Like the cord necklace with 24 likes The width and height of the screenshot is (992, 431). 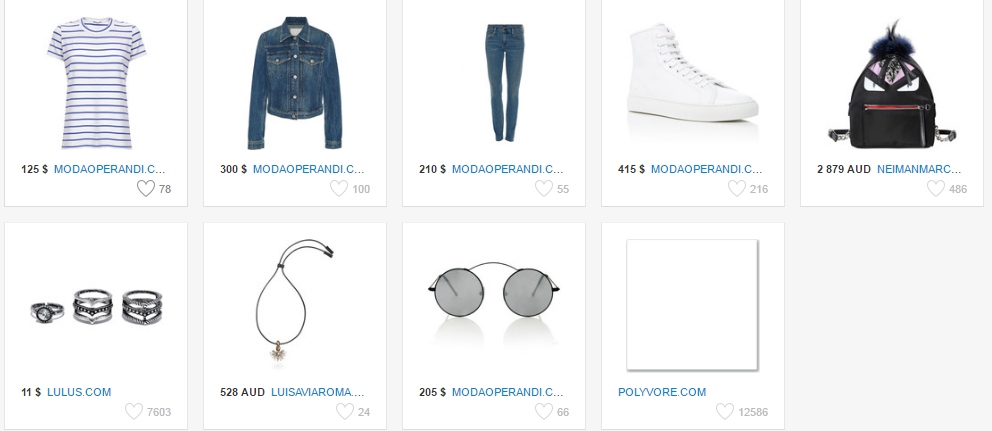(345, 411)
